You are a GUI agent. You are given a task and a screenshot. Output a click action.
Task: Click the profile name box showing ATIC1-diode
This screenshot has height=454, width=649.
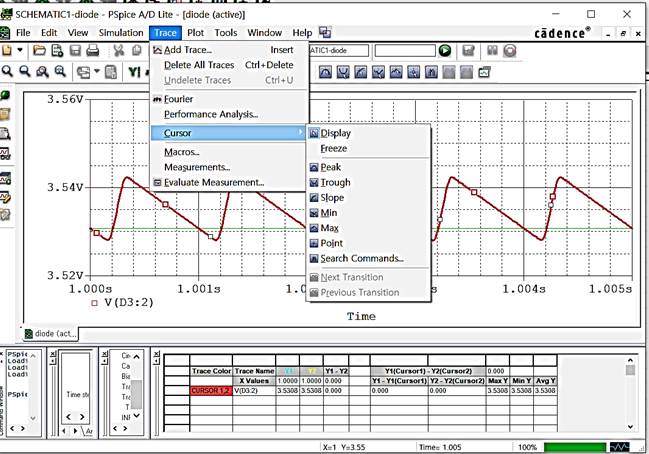click(x=339, y=50)
